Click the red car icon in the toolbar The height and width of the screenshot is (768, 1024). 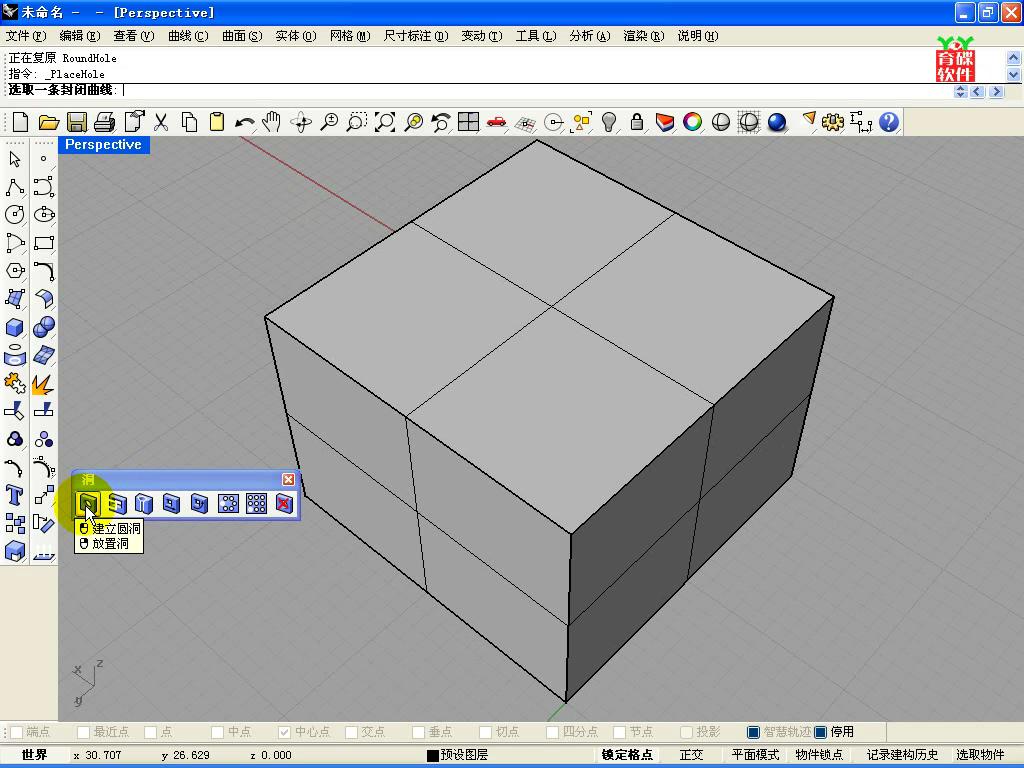click(x=496, y=122)
